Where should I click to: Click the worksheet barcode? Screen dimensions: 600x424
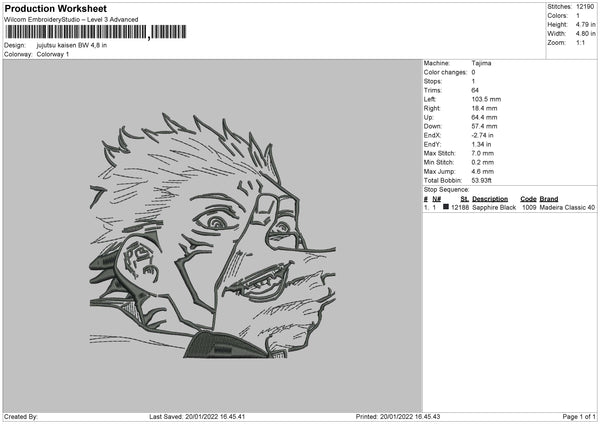(x=95, y=32)
